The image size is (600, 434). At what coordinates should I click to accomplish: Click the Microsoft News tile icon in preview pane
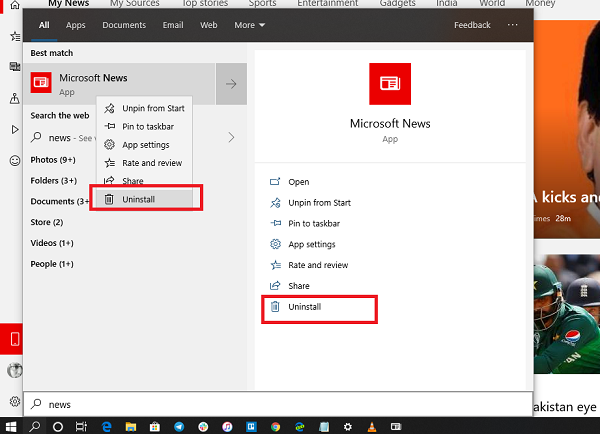(390, 83)
